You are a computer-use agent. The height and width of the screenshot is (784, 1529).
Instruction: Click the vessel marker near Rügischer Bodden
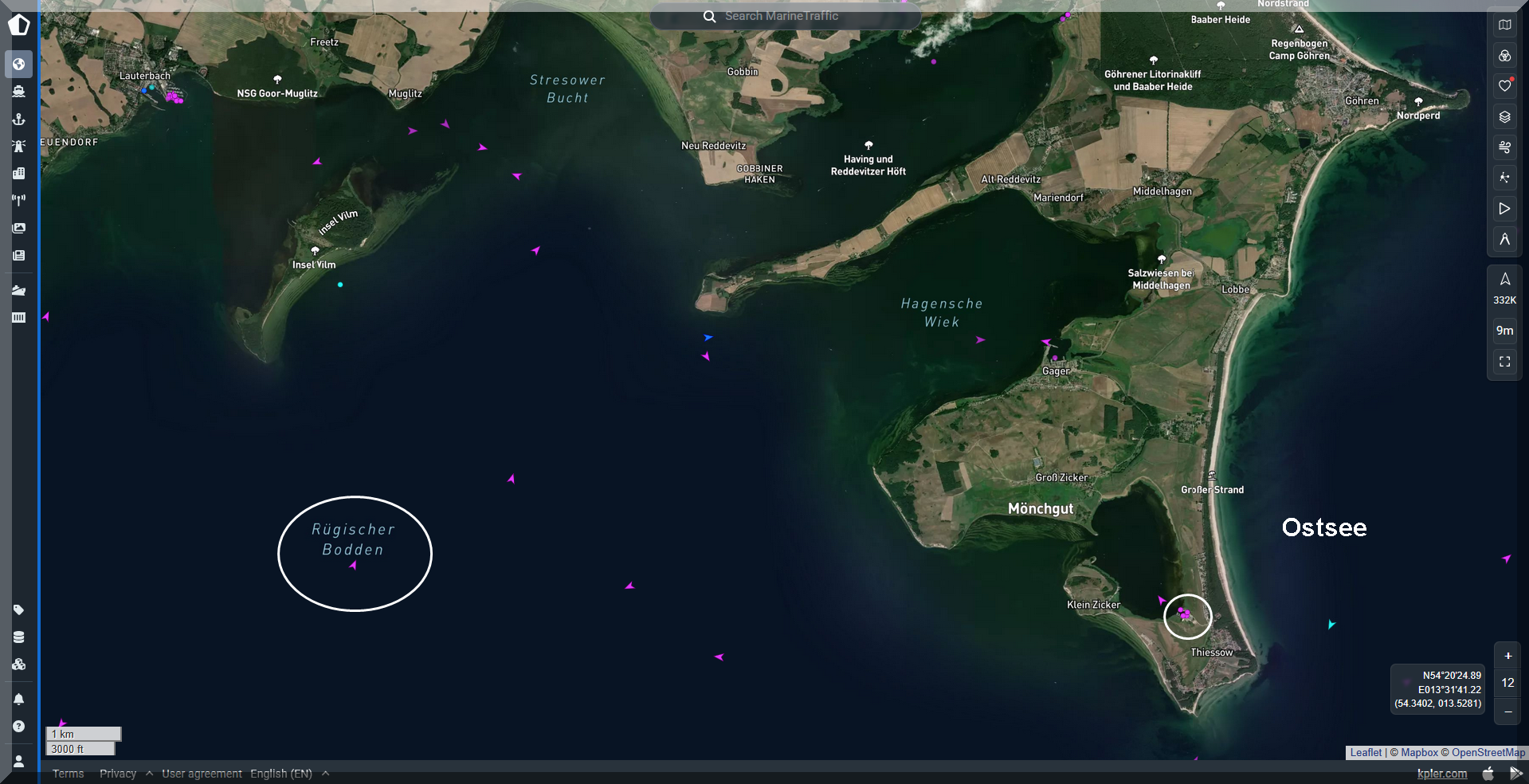pos(353,566)
